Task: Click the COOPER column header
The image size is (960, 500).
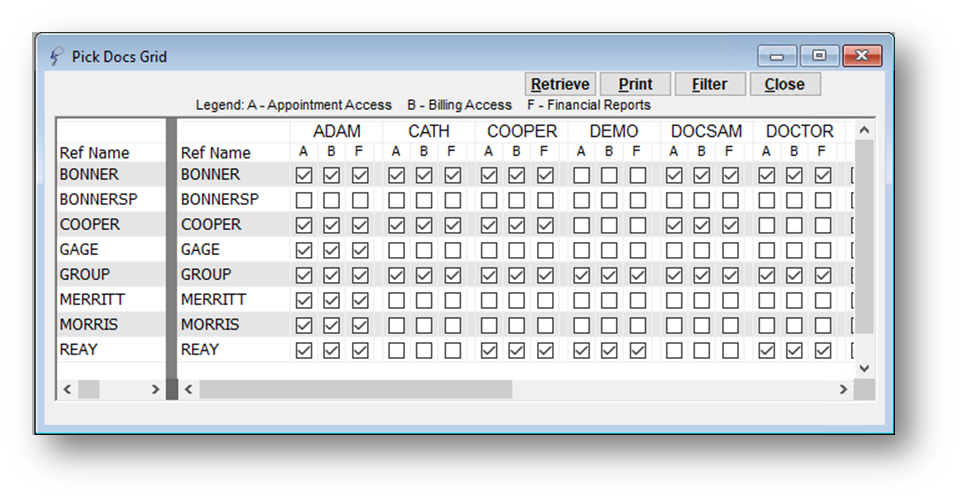Action: pyautogui.click(x=522, y=131)
